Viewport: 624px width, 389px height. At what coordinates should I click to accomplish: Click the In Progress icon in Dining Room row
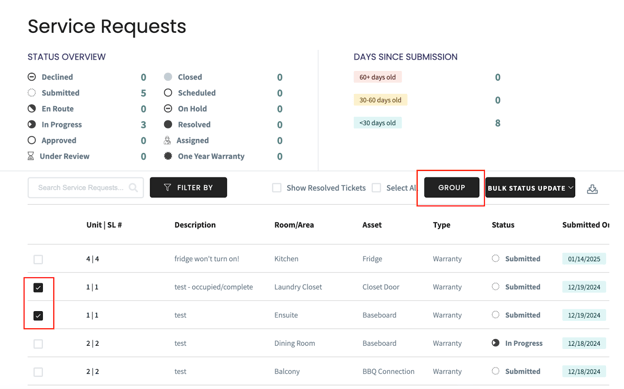point(495,343)
